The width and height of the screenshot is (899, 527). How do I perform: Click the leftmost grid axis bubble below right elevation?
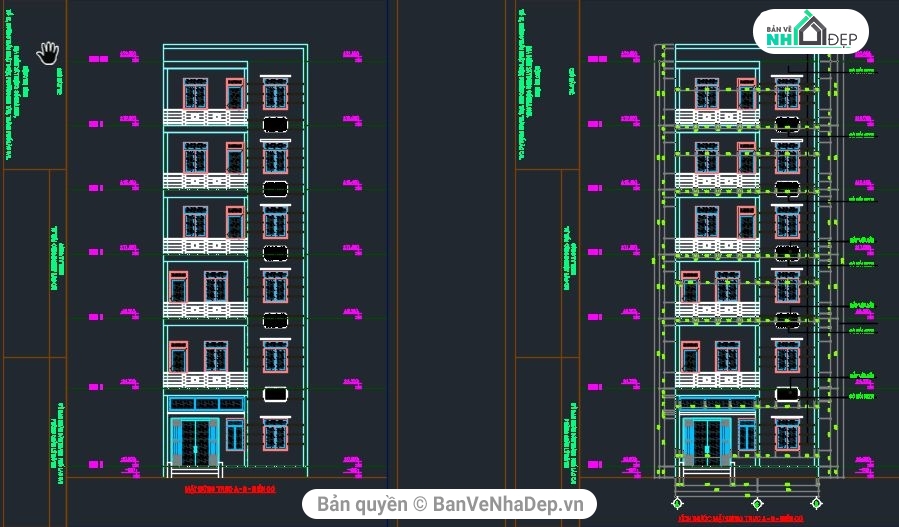click(677, 503)
